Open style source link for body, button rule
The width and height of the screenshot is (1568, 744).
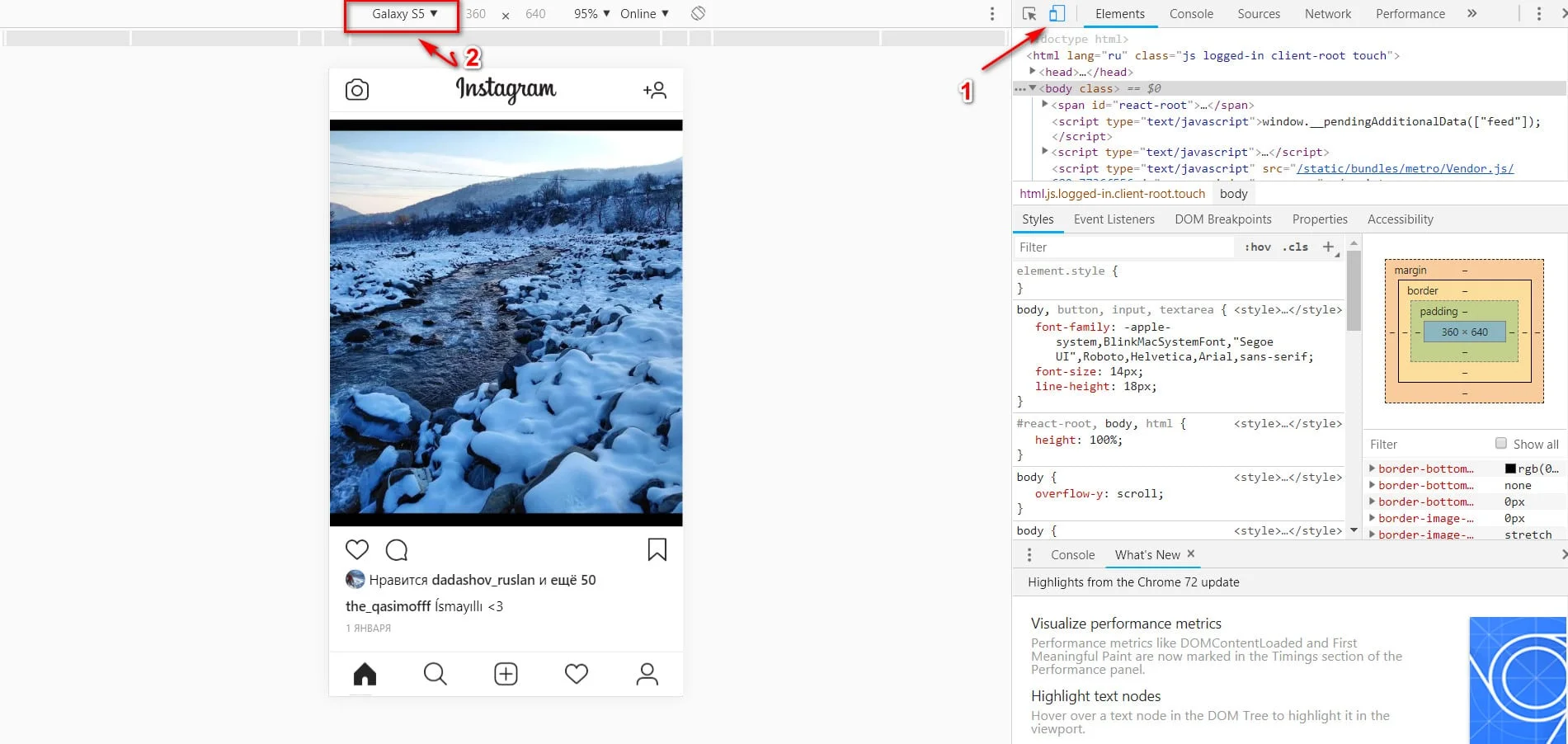click(1288, 310)
